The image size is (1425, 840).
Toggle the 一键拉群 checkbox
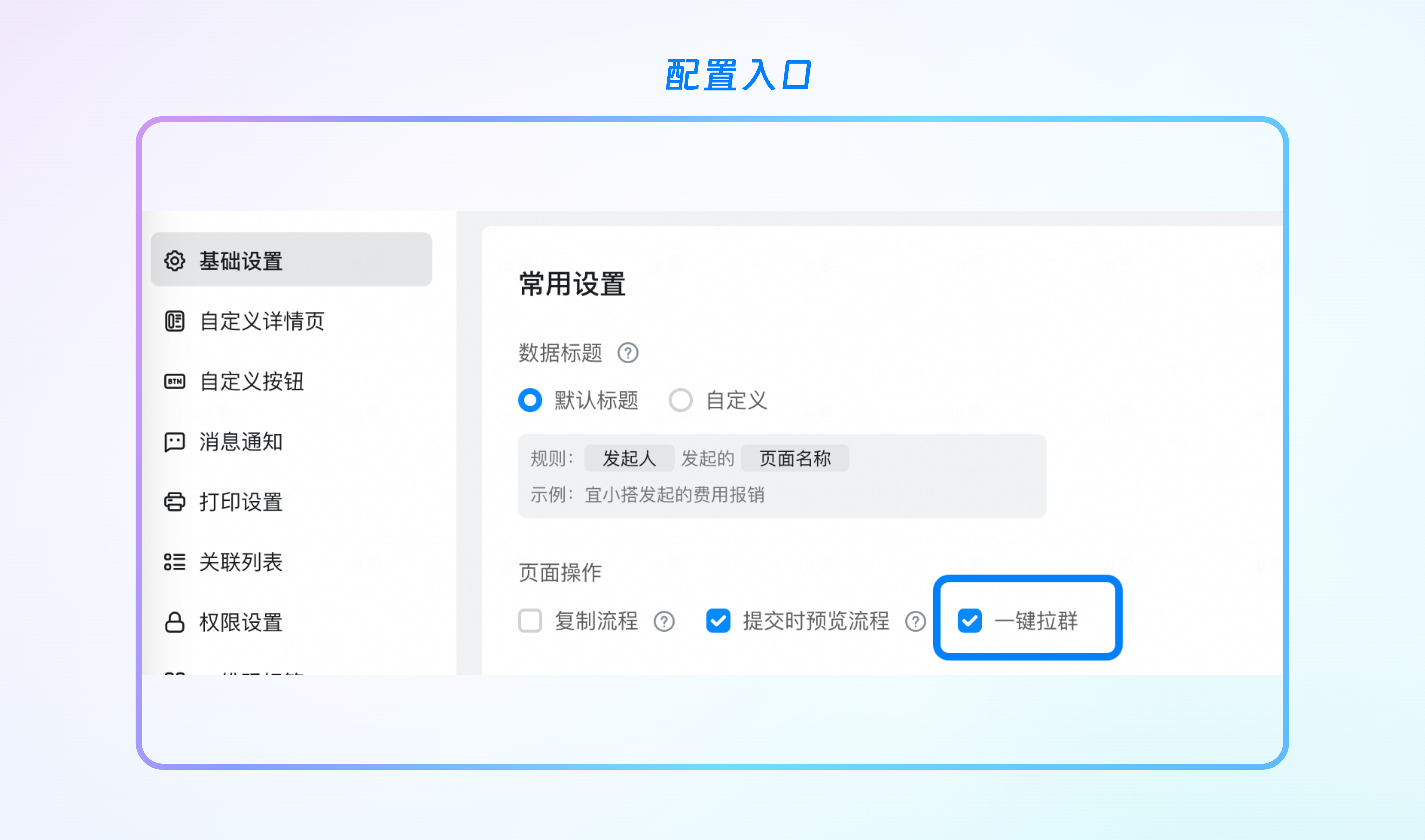(x=970, y=621)
